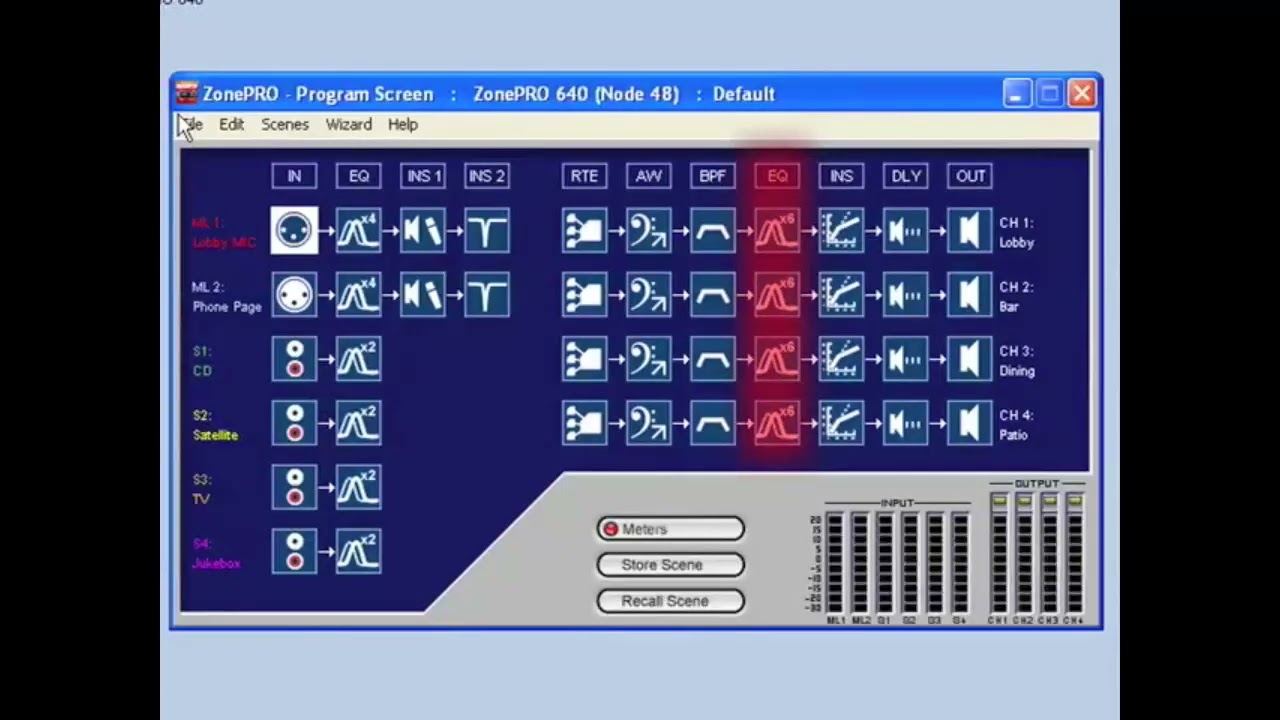This screenshot has width=1280, height=720.
Task: Open the CH 2 Bar output insert module
Action: [x=841, y=295]
